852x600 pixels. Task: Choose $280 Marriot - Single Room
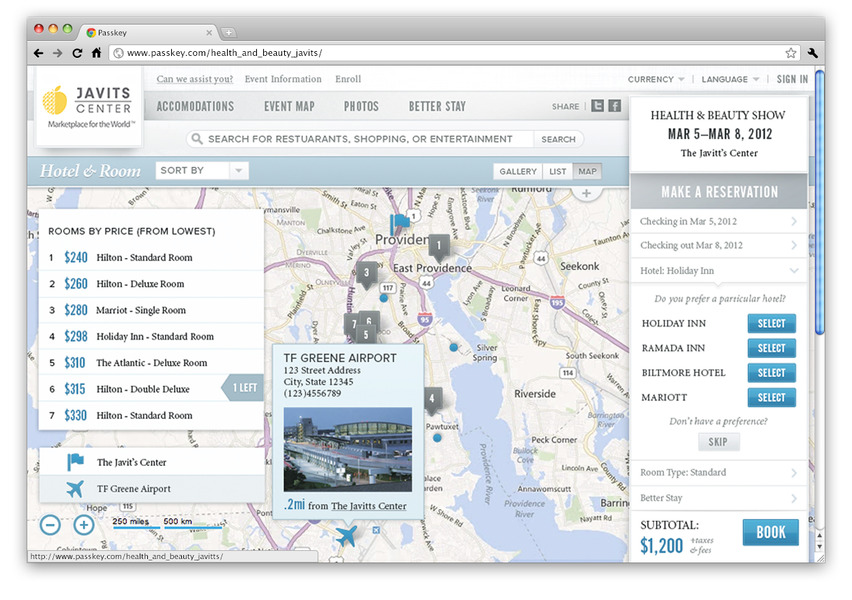pyautogui.click(x=151, y=310)
